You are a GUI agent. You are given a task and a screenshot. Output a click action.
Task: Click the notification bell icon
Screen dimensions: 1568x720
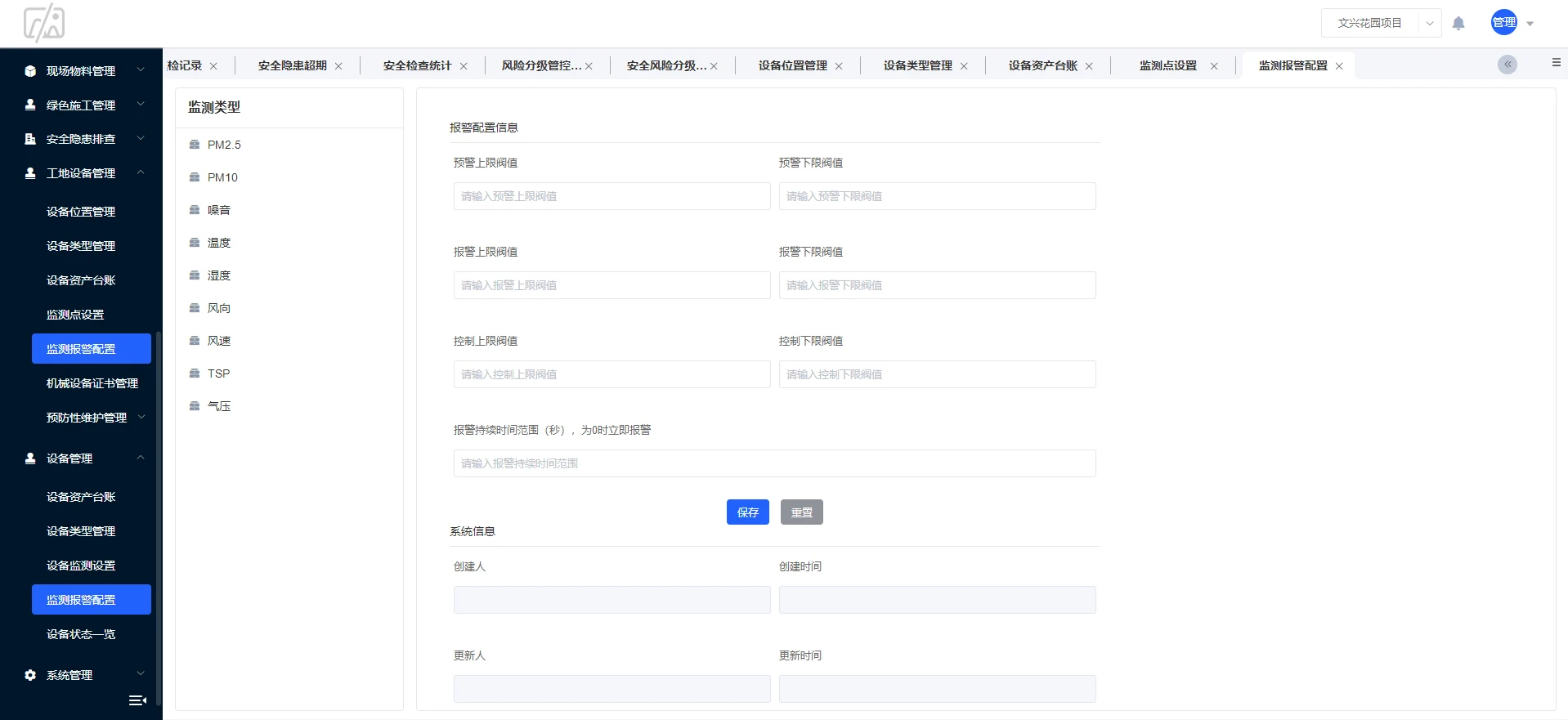pos(1458,23)
